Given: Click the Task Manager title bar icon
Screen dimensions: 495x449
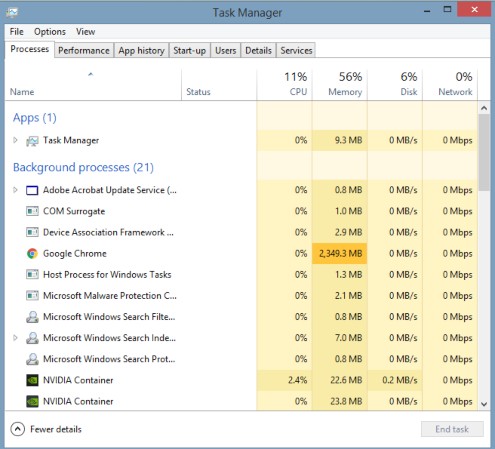Looking at the screenshot, I should pos(12,13).
